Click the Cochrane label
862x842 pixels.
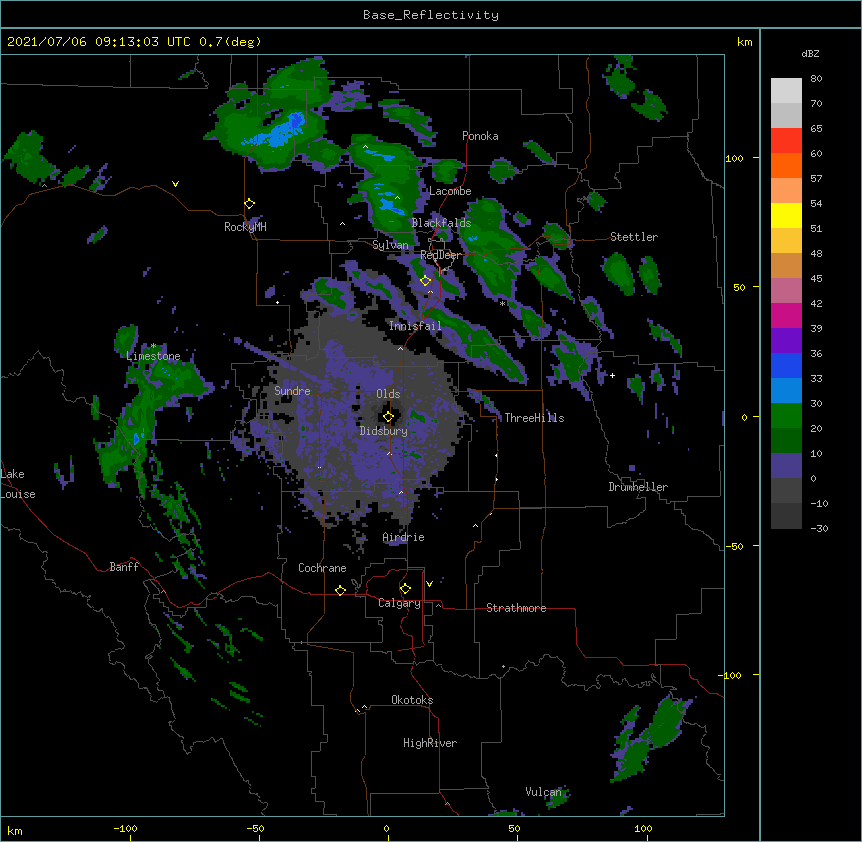click(x=322, y=568)
